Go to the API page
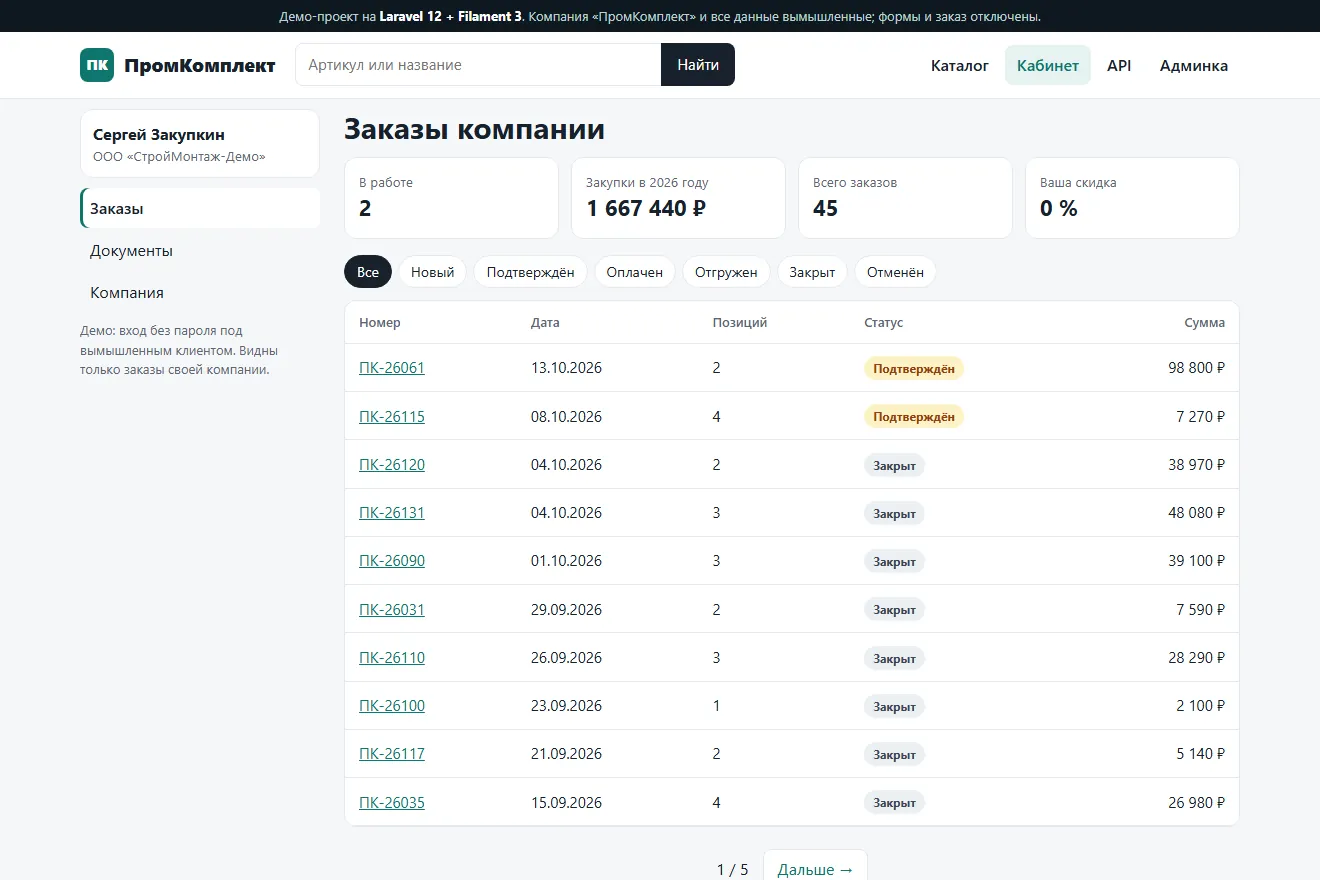1320x880 pixels. tap(1119, 66)
